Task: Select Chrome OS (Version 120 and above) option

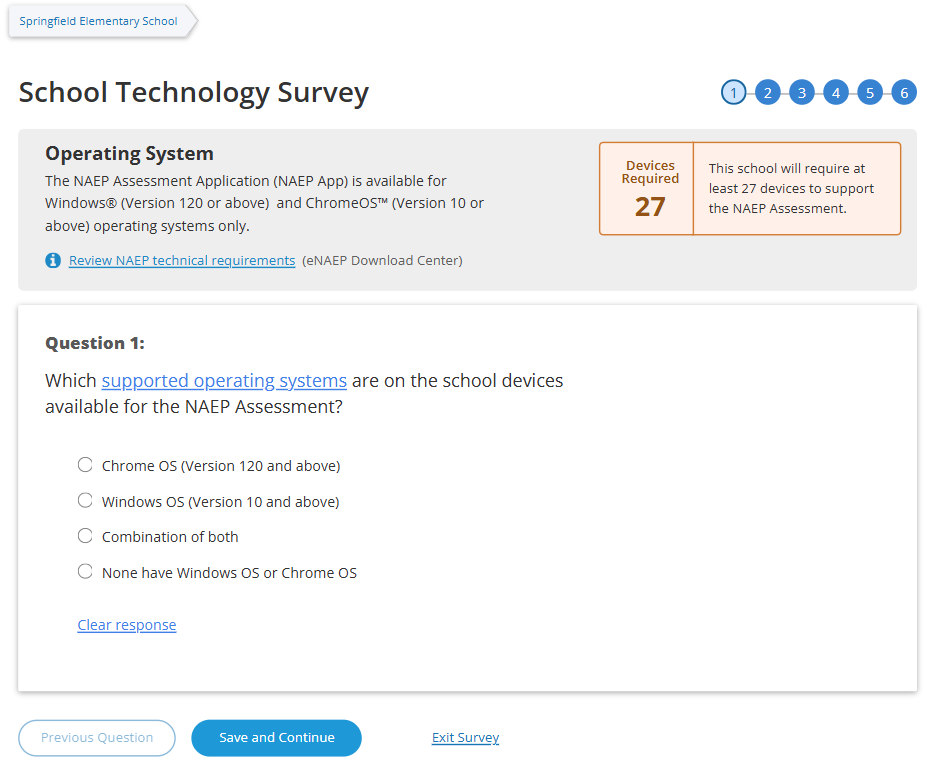Action: click(x=85, y=465)
